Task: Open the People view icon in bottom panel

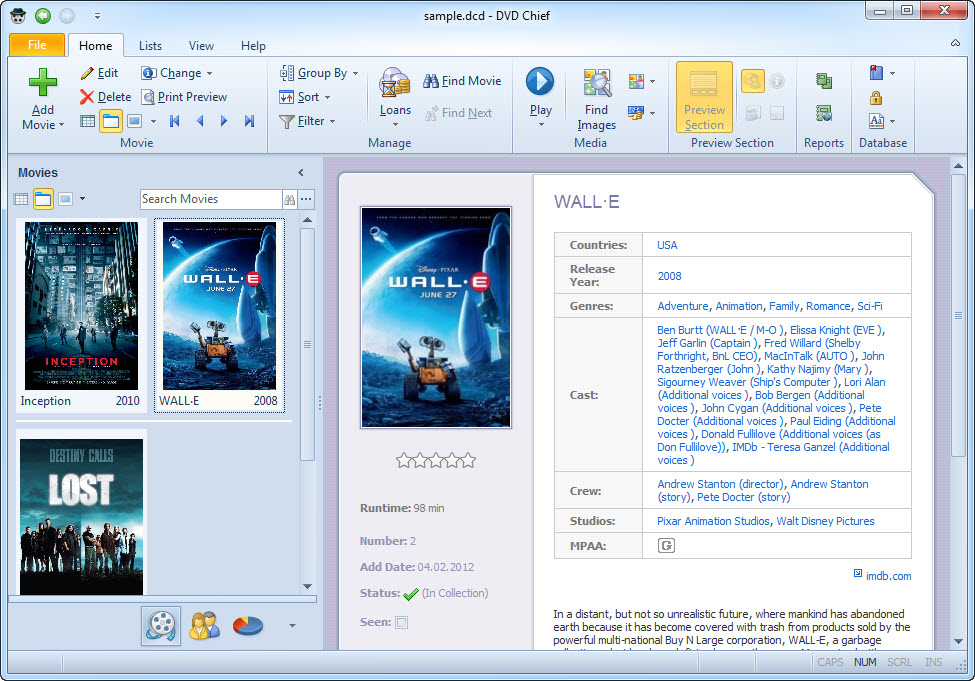Action: [204, 626]
